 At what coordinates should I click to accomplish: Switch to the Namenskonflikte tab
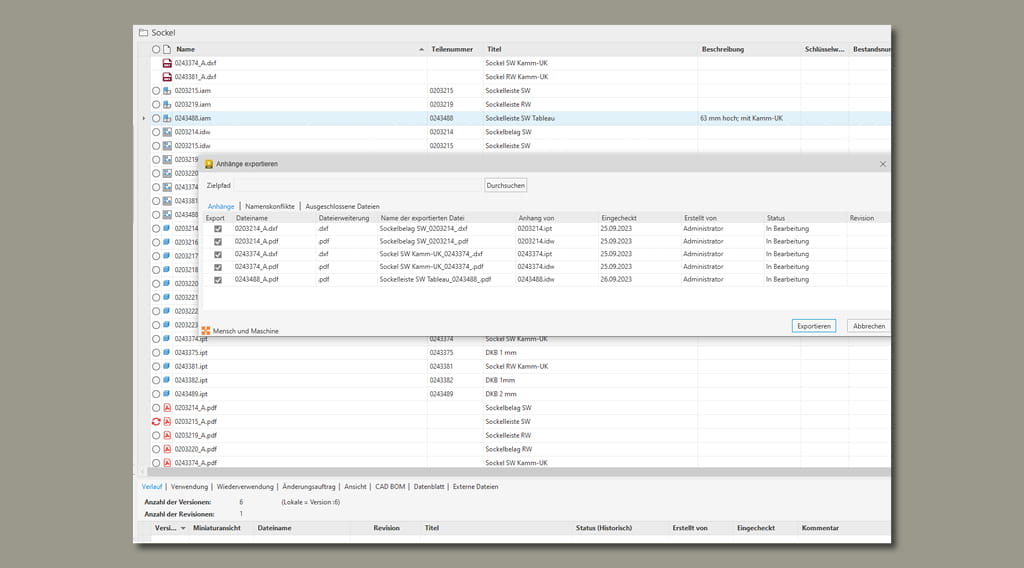tap(269, 206)
